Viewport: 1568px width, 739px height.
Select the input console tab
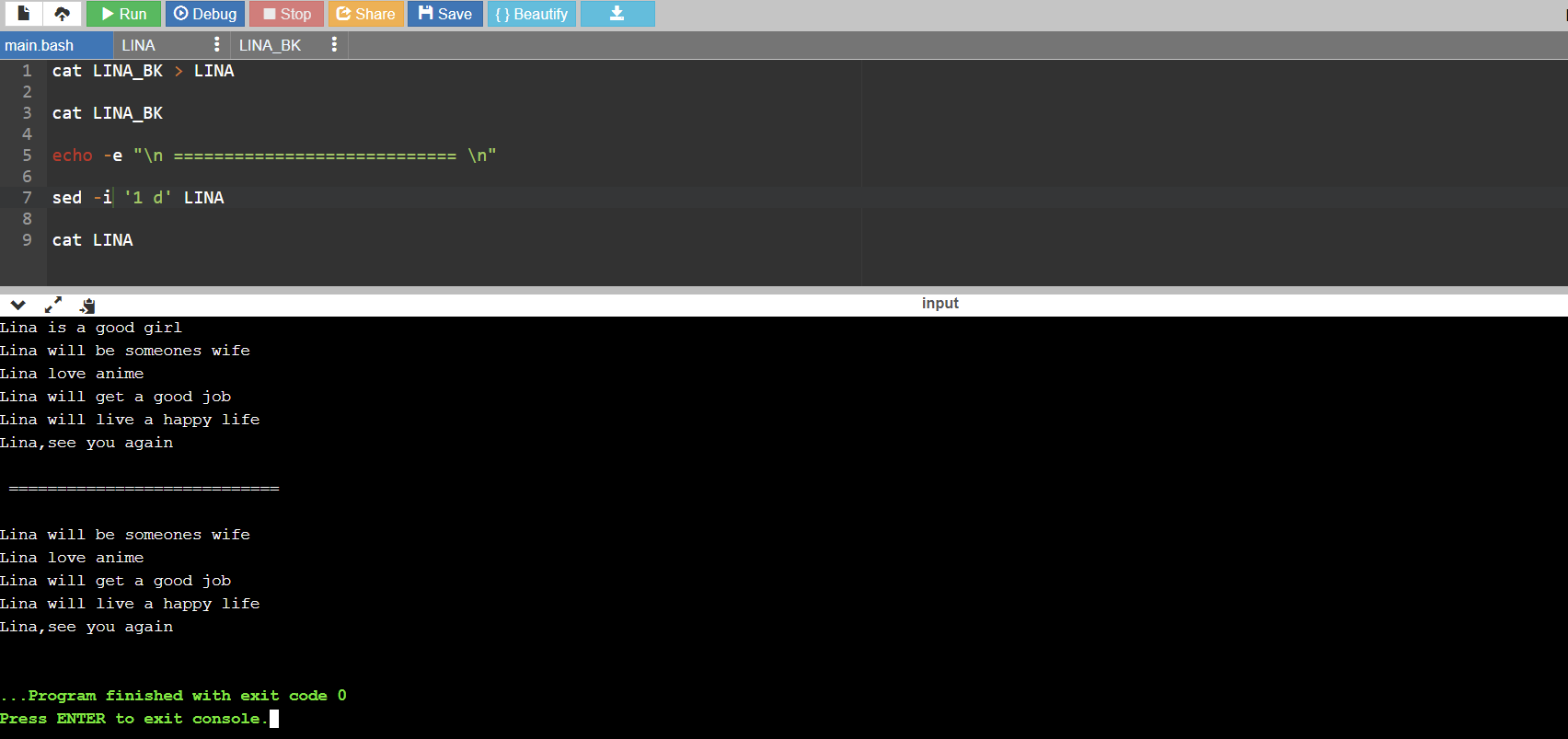(x=940, y=304)
